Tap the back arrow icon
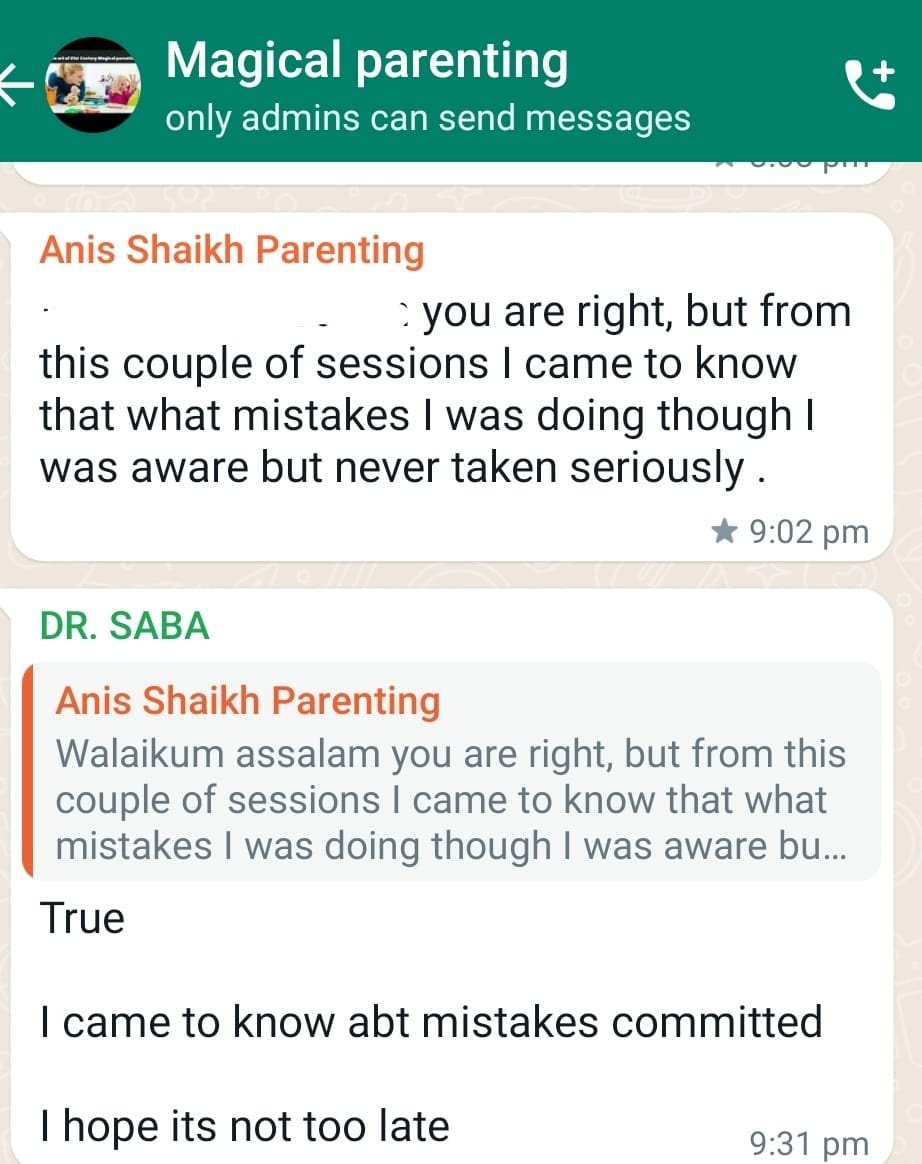Viewport: 922px width, 1164px height. (x=16, y=83)
